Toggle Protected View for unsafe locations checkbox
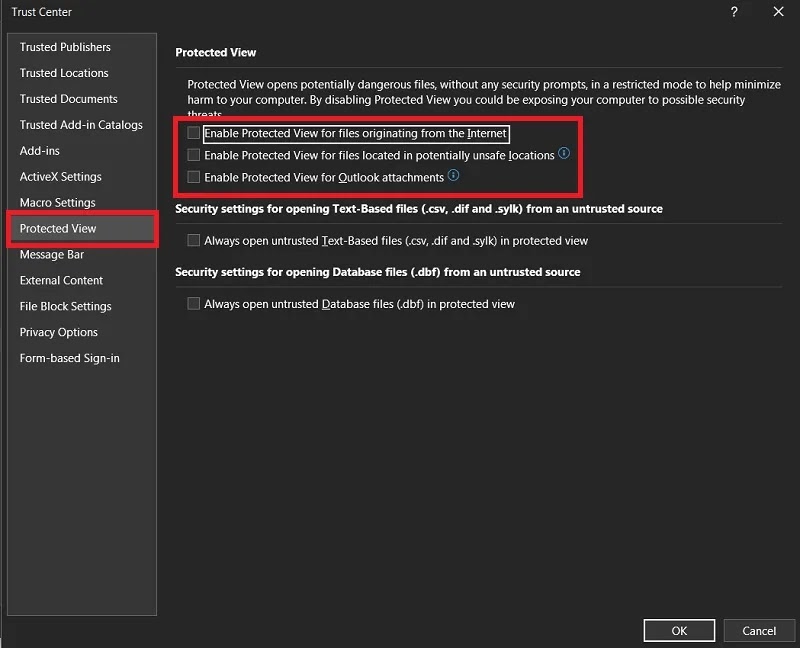800x648 pixels. pyautogui.click(x=193, y=155)
